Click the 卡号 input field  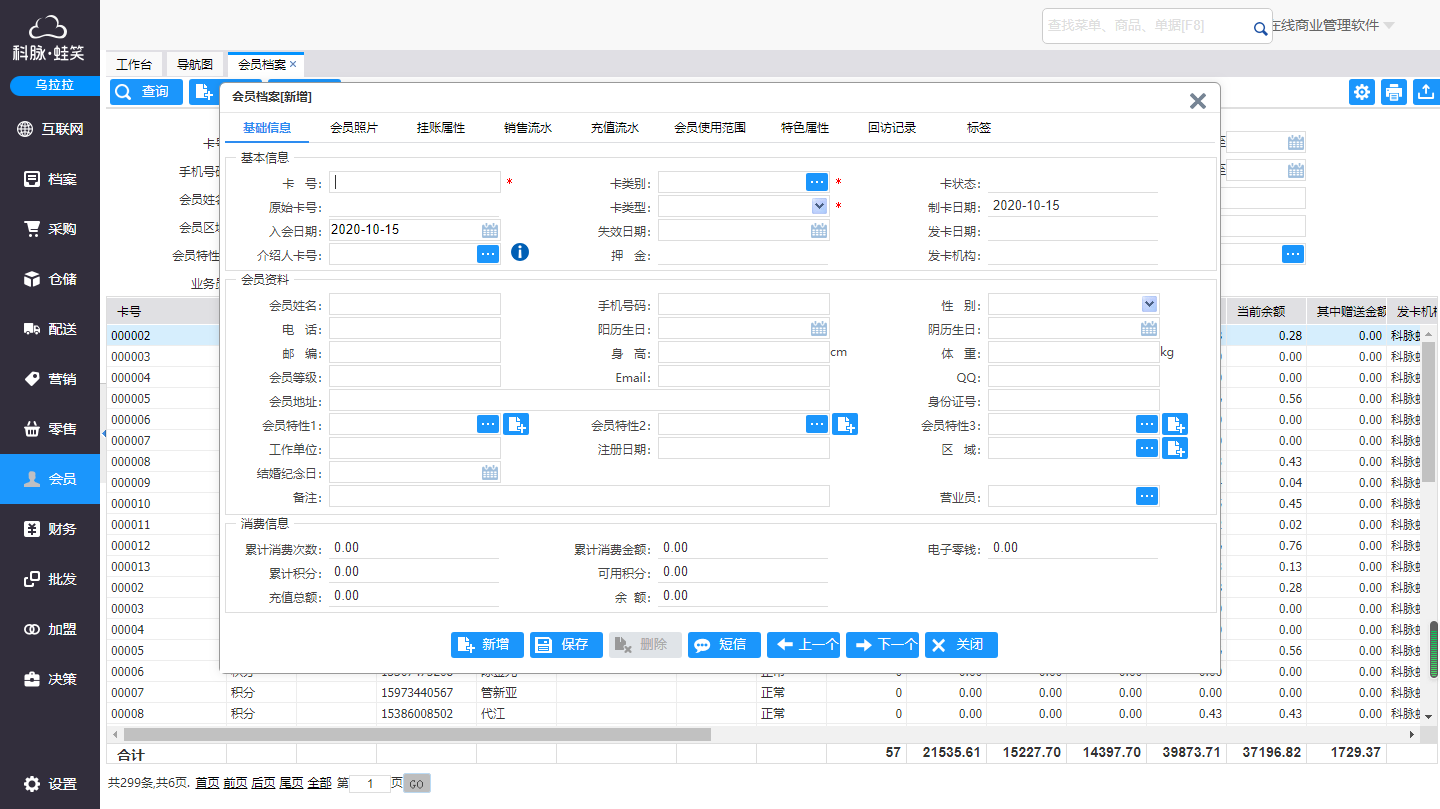(x=415, y=182)
